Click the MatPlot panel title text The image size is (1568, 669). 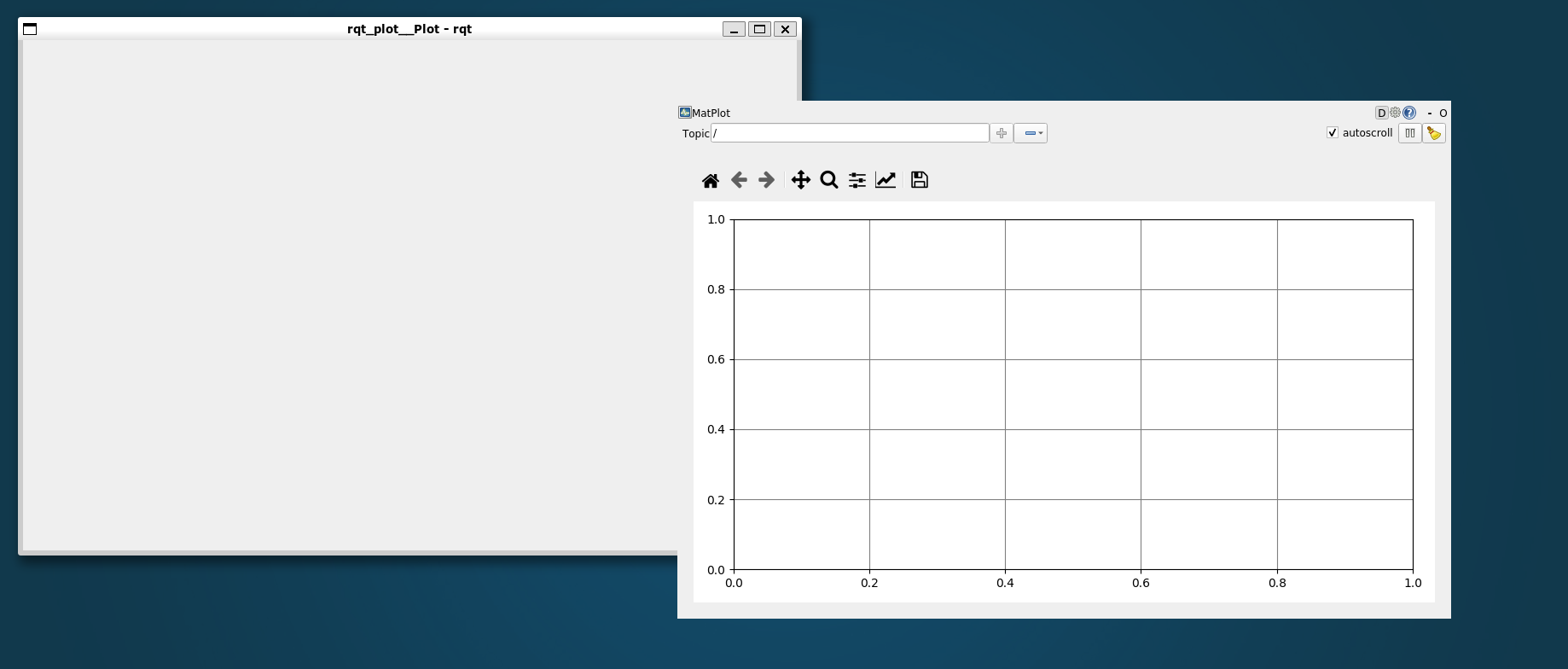click(x=711, y=113)
